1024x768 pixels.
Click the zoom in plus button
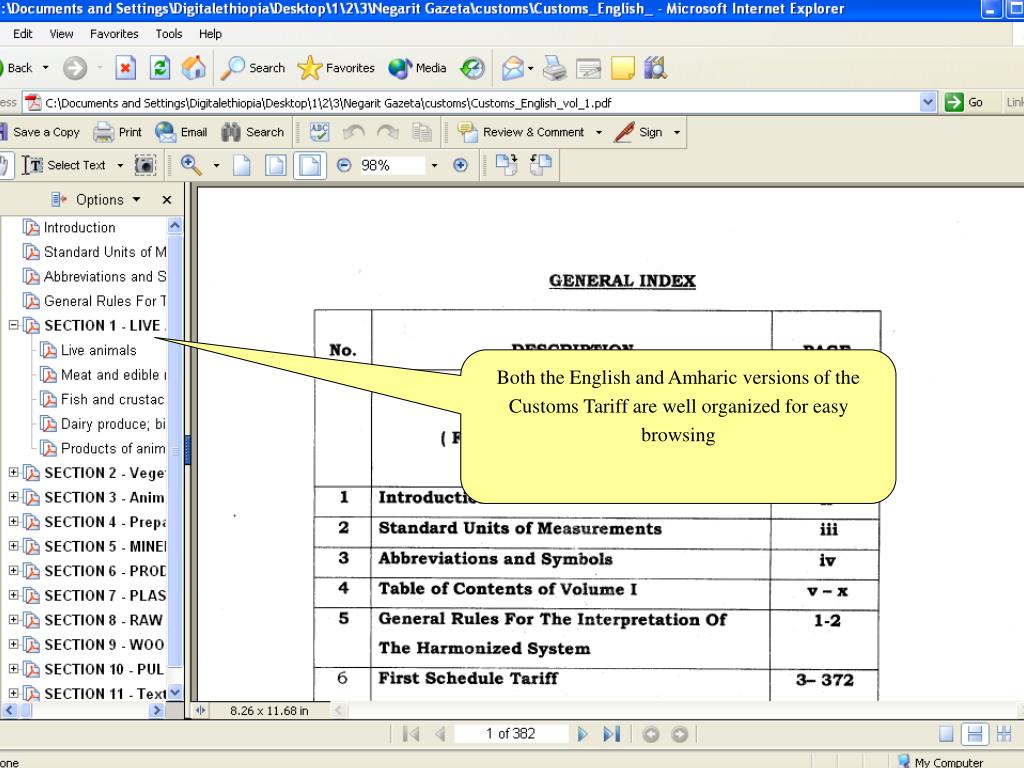pyautogui.click(x=460, y=165)
